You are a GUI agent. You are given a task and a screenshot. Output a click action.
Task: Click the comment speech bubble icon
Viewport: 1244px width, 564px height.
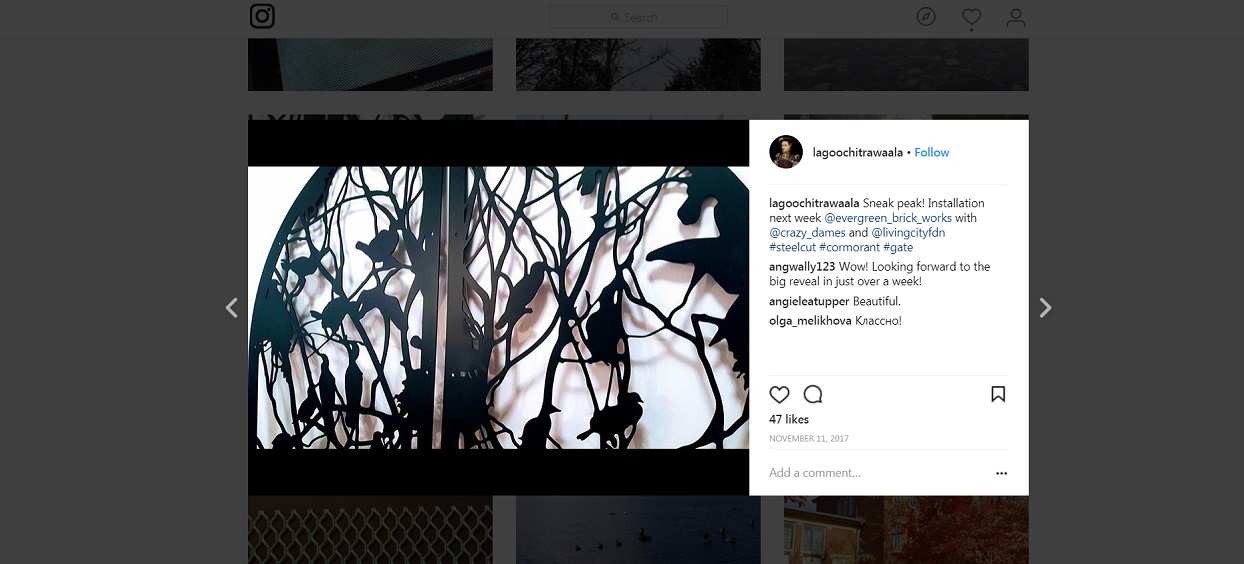click(813, 394)
